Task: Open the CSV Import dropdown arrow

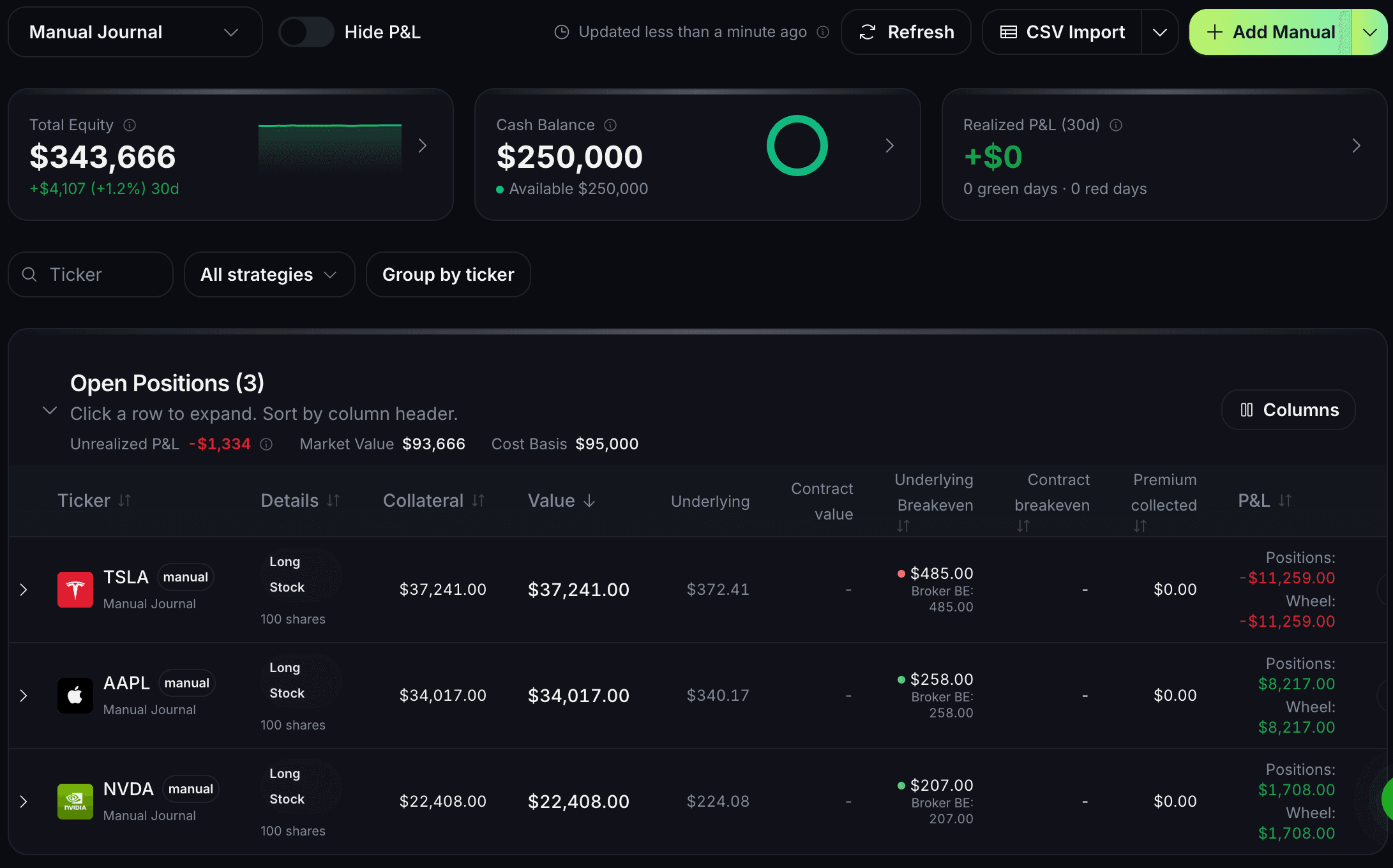Action: point(1160,32)
